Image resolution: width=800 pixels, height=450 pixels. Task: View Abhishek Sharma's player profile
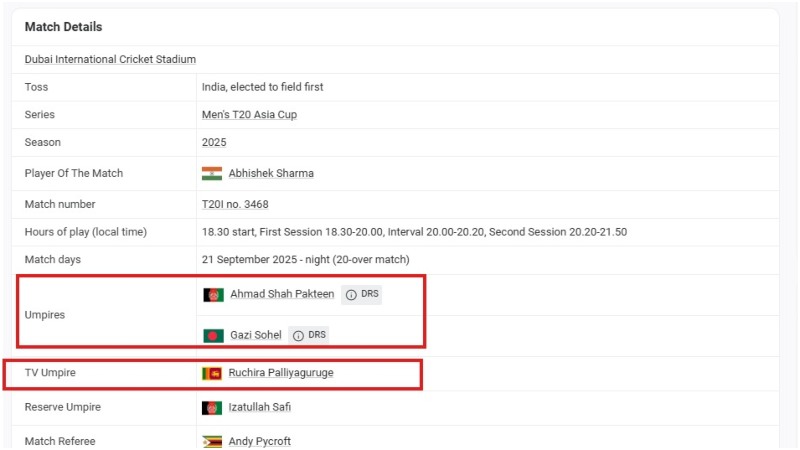point(271,173)
